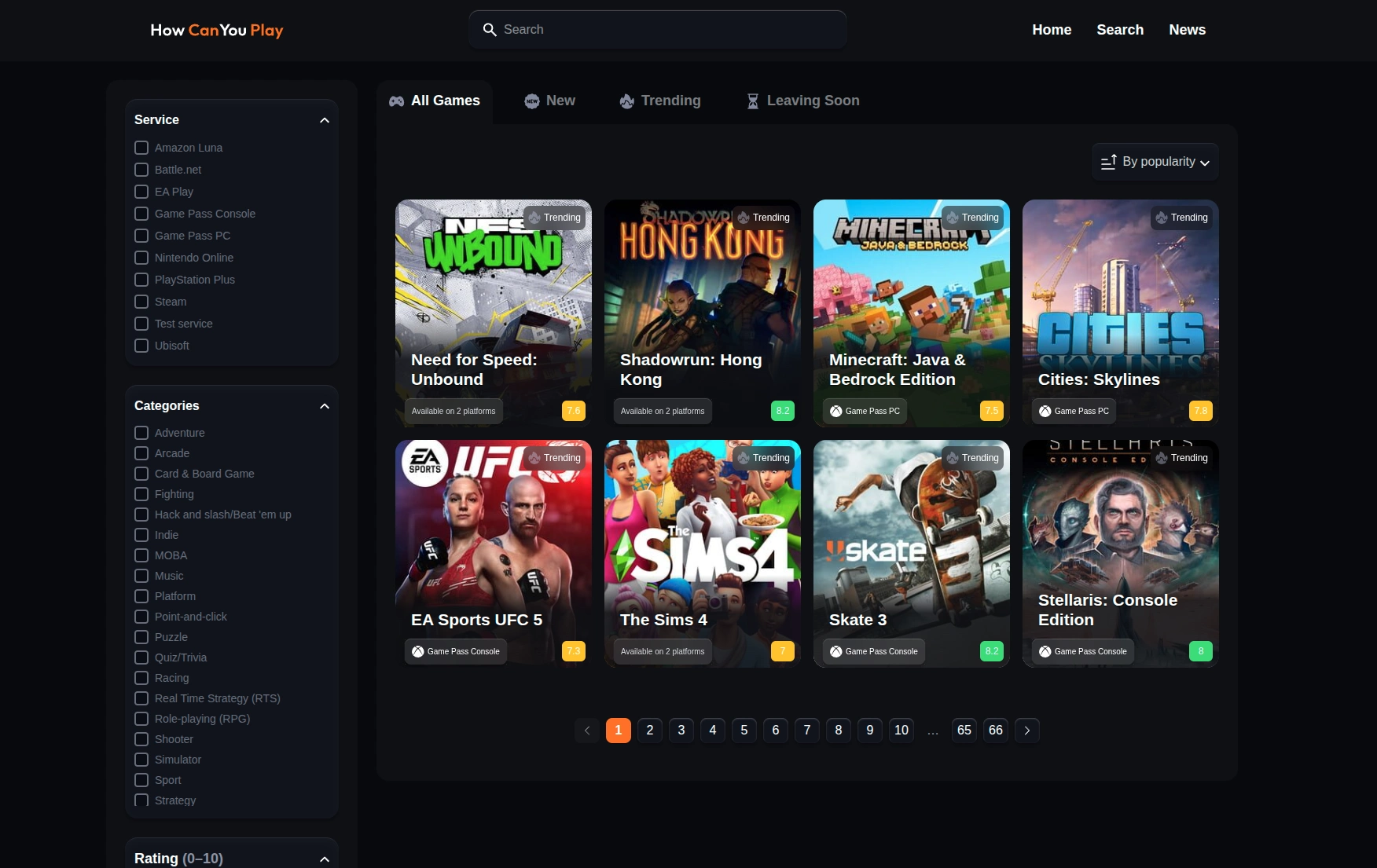The height and width of the screenshot is (868, 1377).
Task: Enable the Shooter category filter
Action: [141, 739]
